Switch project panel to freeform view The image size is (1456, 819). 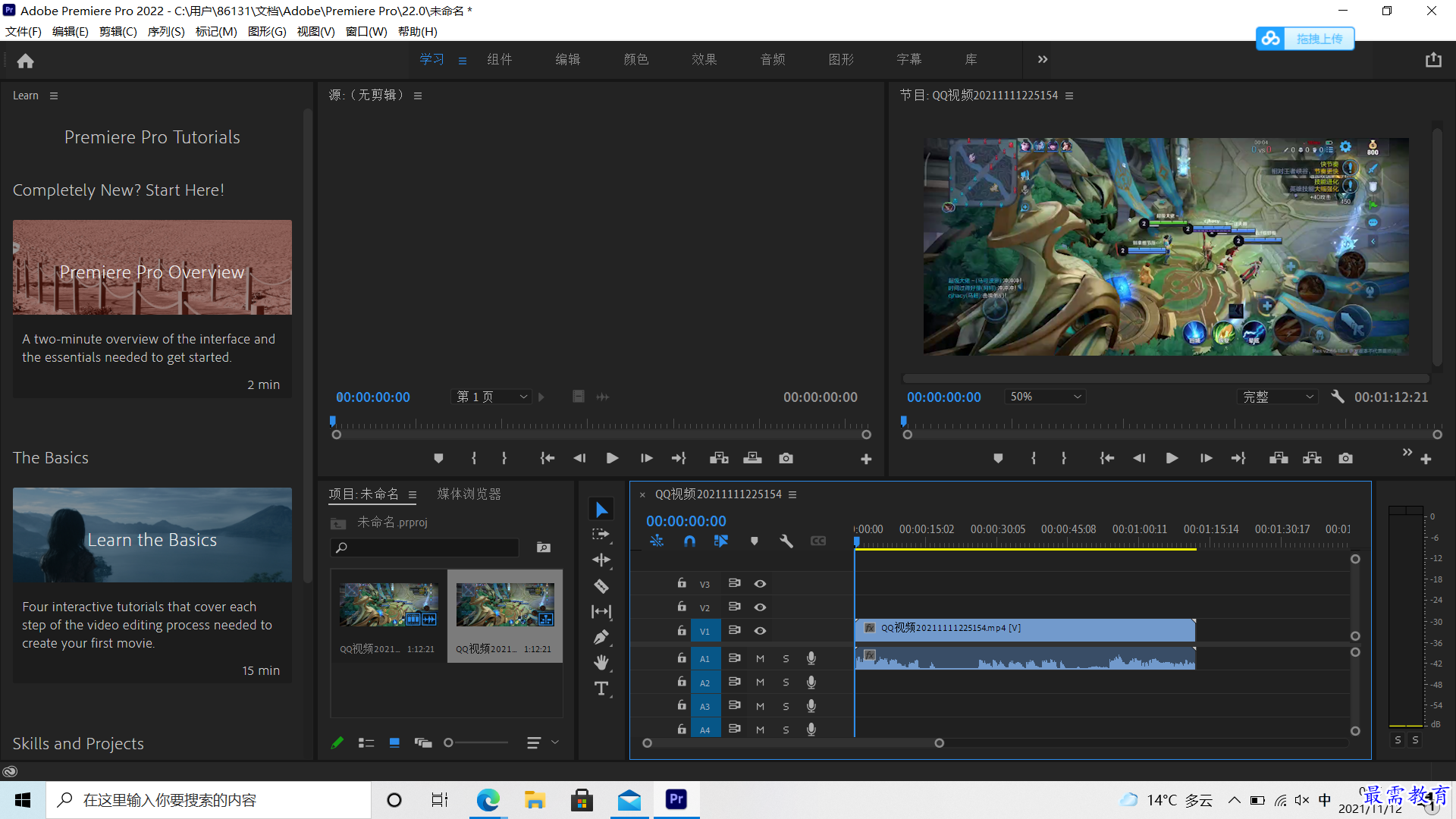[423, 743]
